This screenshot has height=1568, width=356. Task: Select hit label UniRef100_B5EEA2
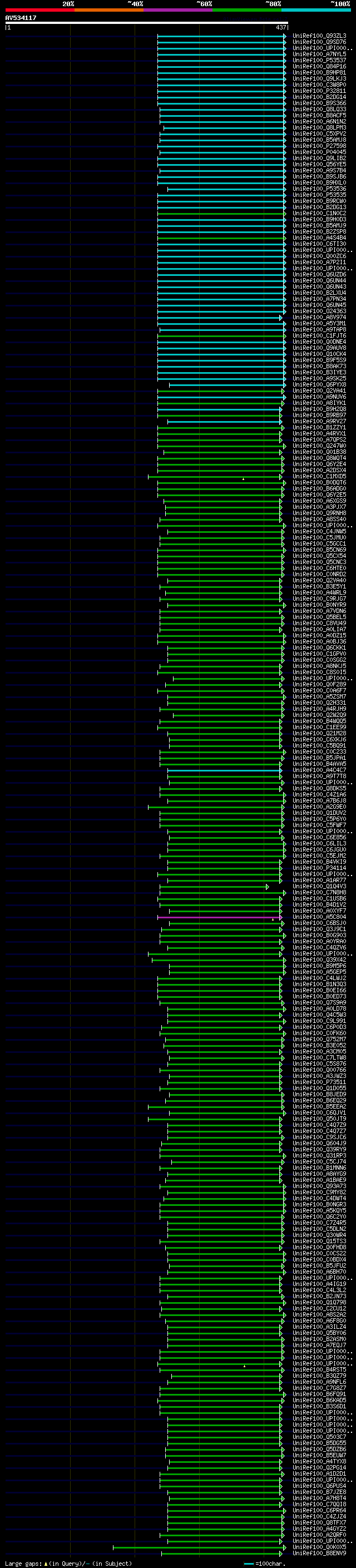pos(319,1106)
